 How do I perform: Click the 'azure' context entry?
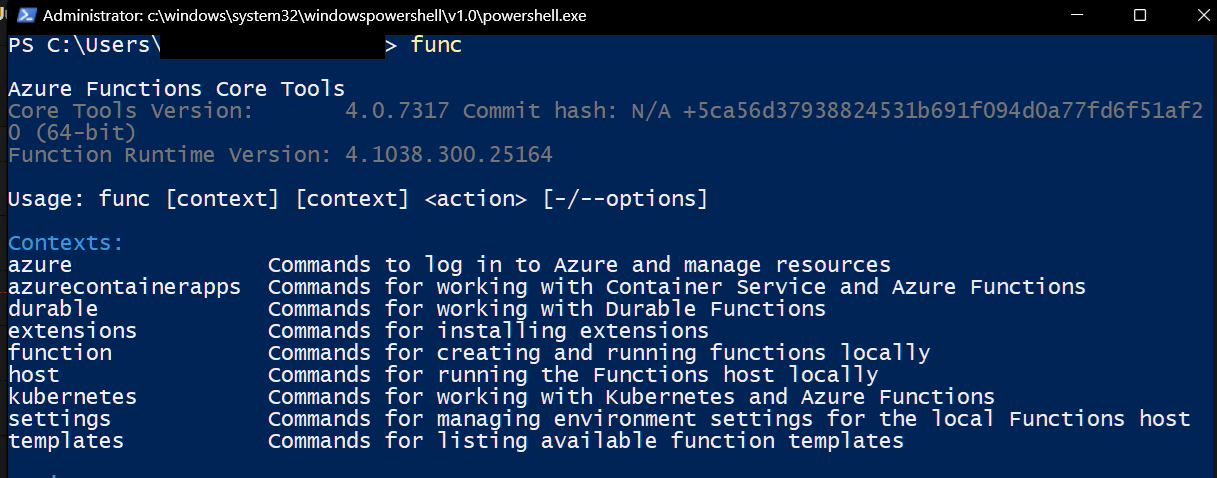coord(40,265)
